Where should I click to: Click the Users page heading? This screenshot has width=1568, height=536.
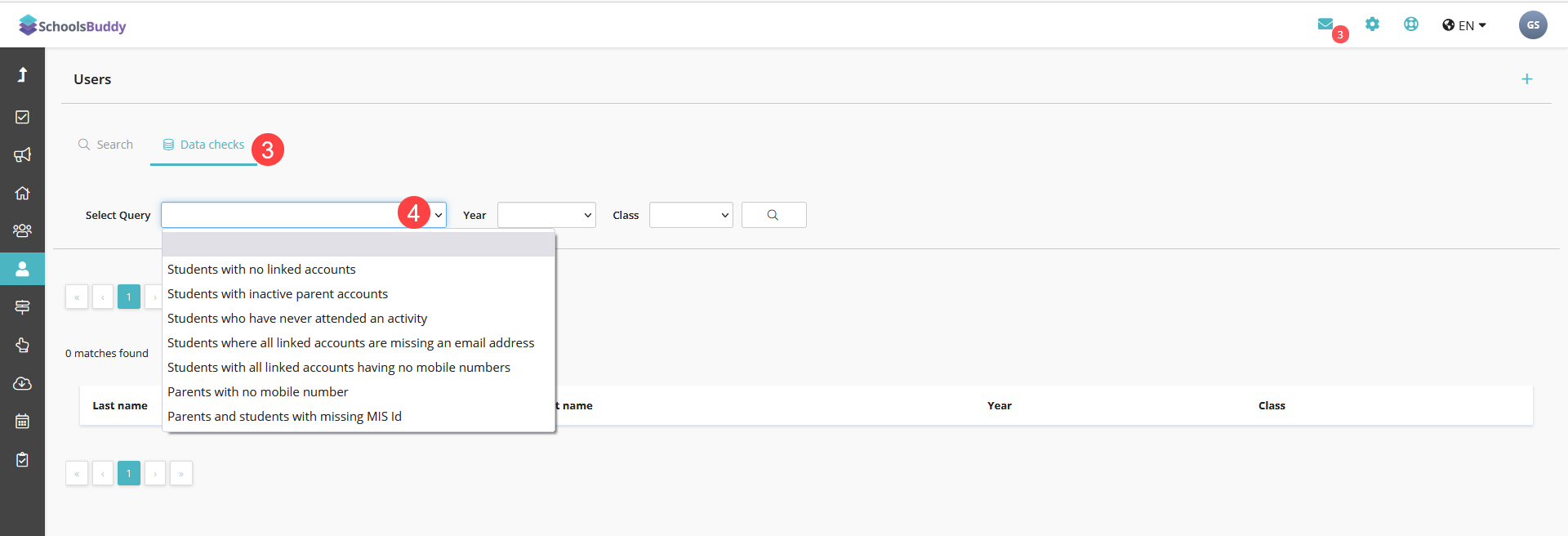(x=92, y=79)
